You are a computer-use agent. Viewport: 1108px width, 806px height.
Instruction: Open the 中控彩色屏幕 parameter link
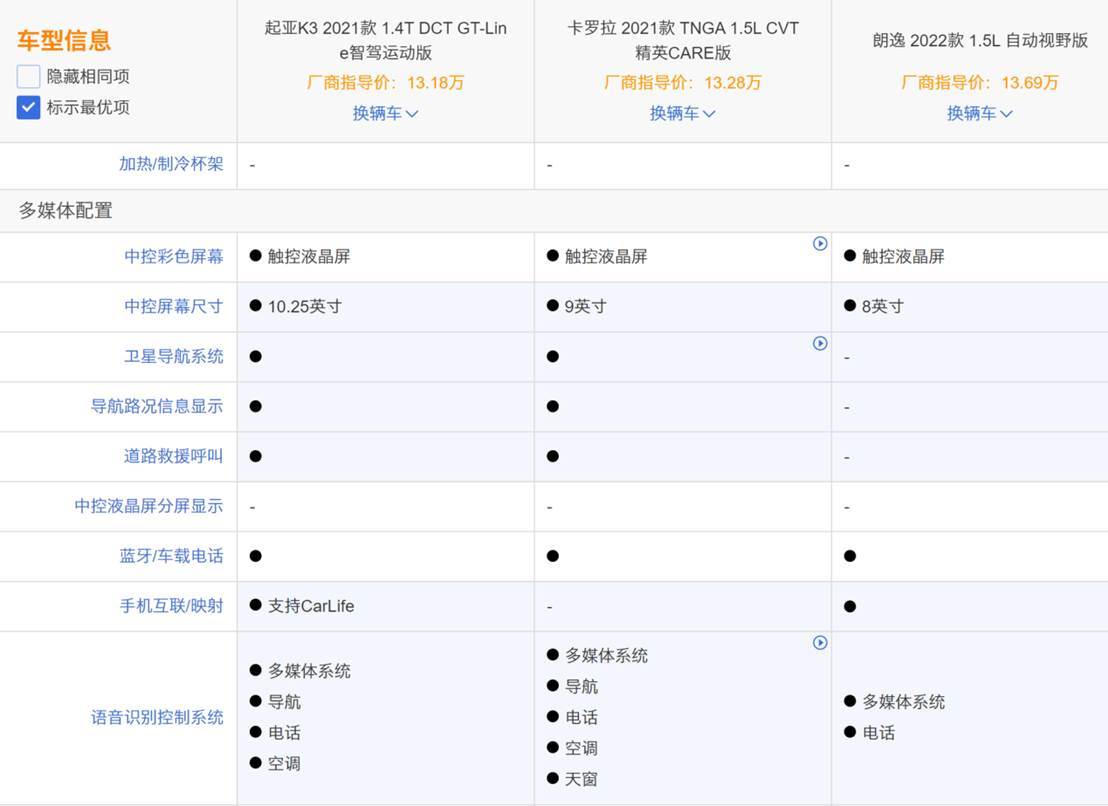pyautogui.click(x=174, y=257)
